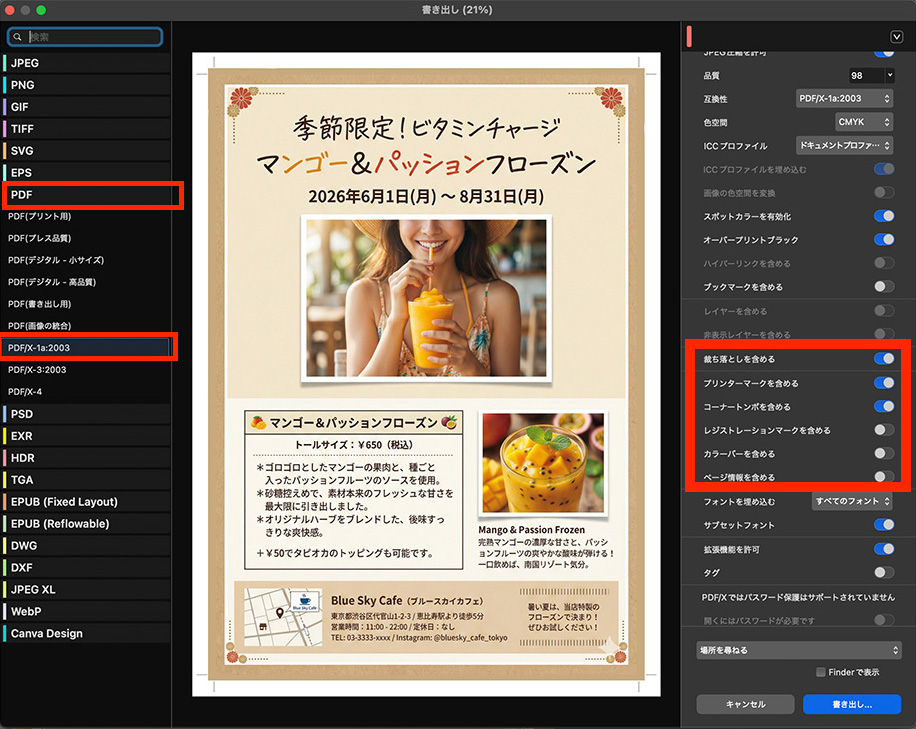The image size is (916, 729).
Task: Click the red macOS close window button
Action: [x=10, y=9]
